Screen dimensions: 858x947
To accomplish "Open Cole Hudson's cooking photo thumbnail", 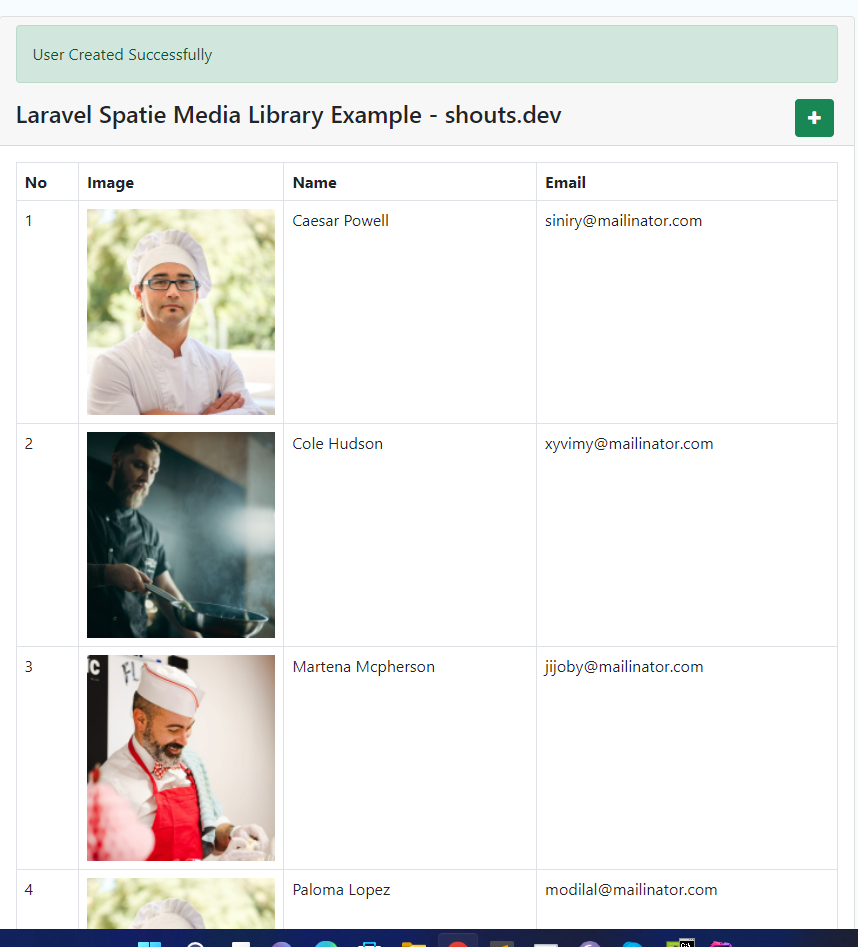I will pos(181,534).
